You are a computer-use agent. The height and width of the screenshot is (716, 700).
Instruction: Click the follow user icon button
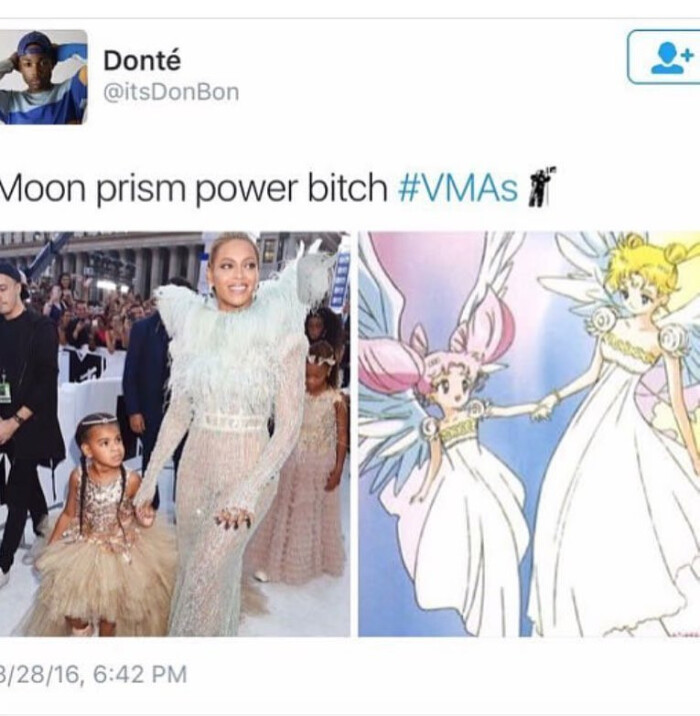pos(664,58)
